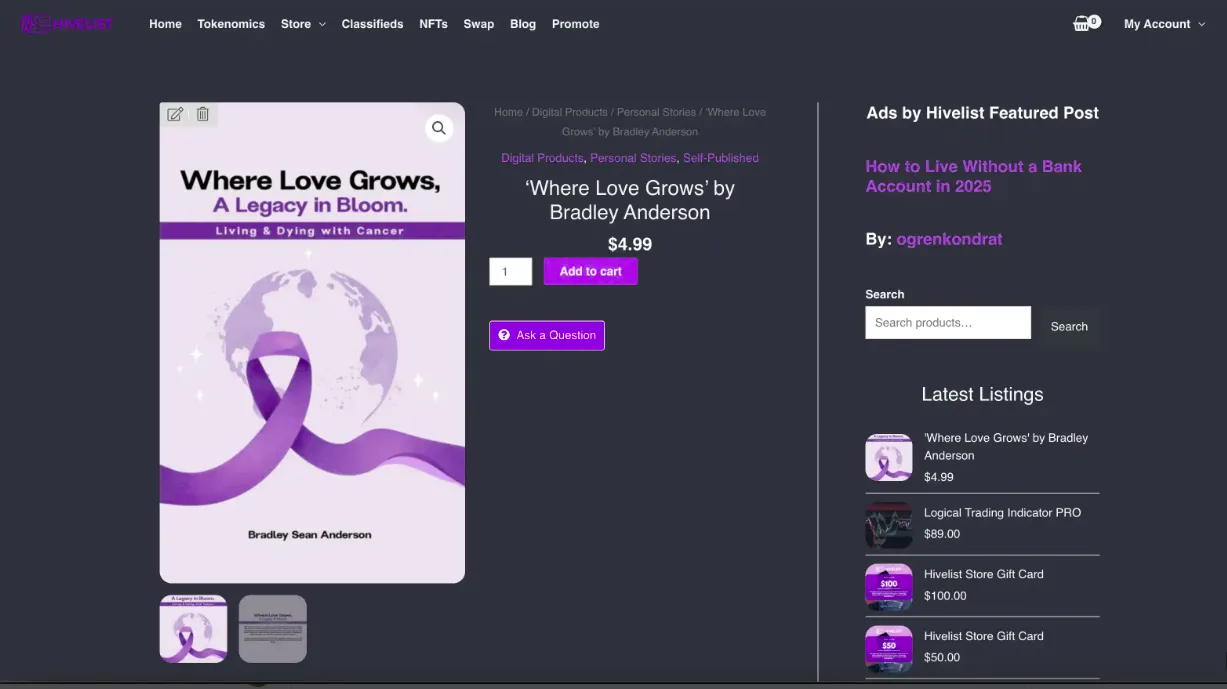Focus the Search products input field
The height and width of the screenshot is (689, 1227).
coord(948,322)
